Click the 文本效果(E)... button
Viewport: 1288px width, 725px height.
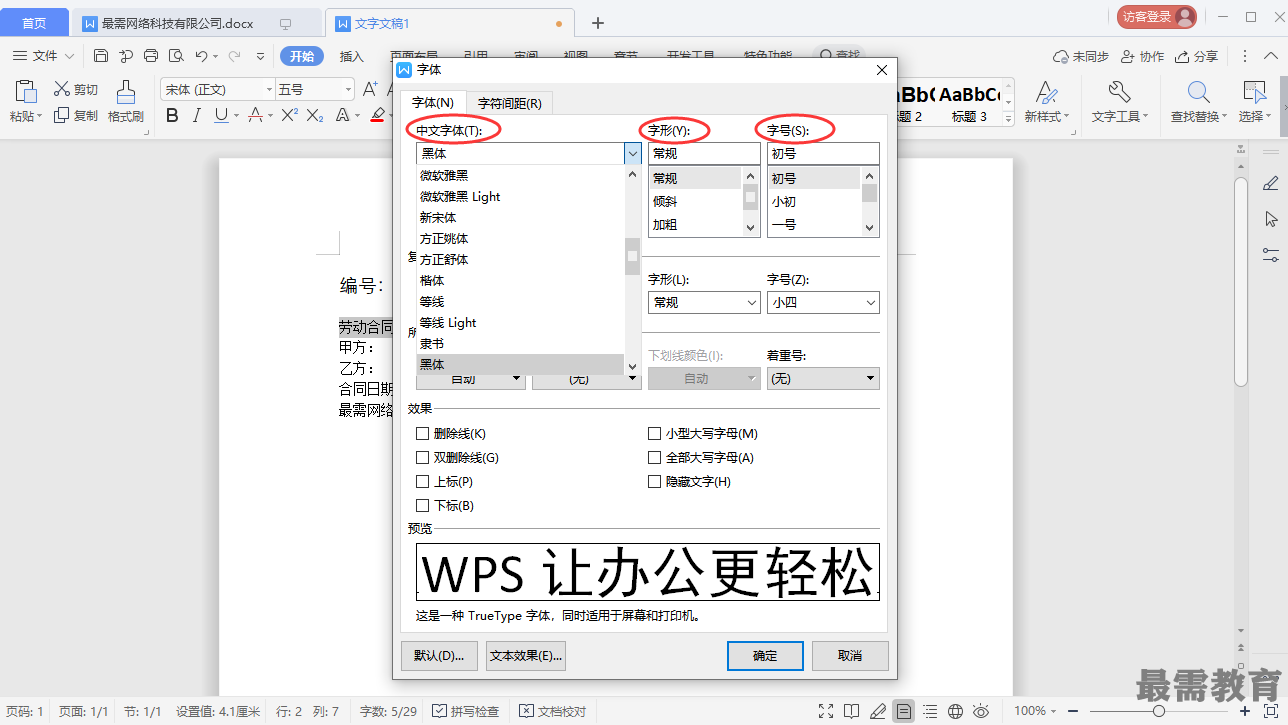coord(526,656)
